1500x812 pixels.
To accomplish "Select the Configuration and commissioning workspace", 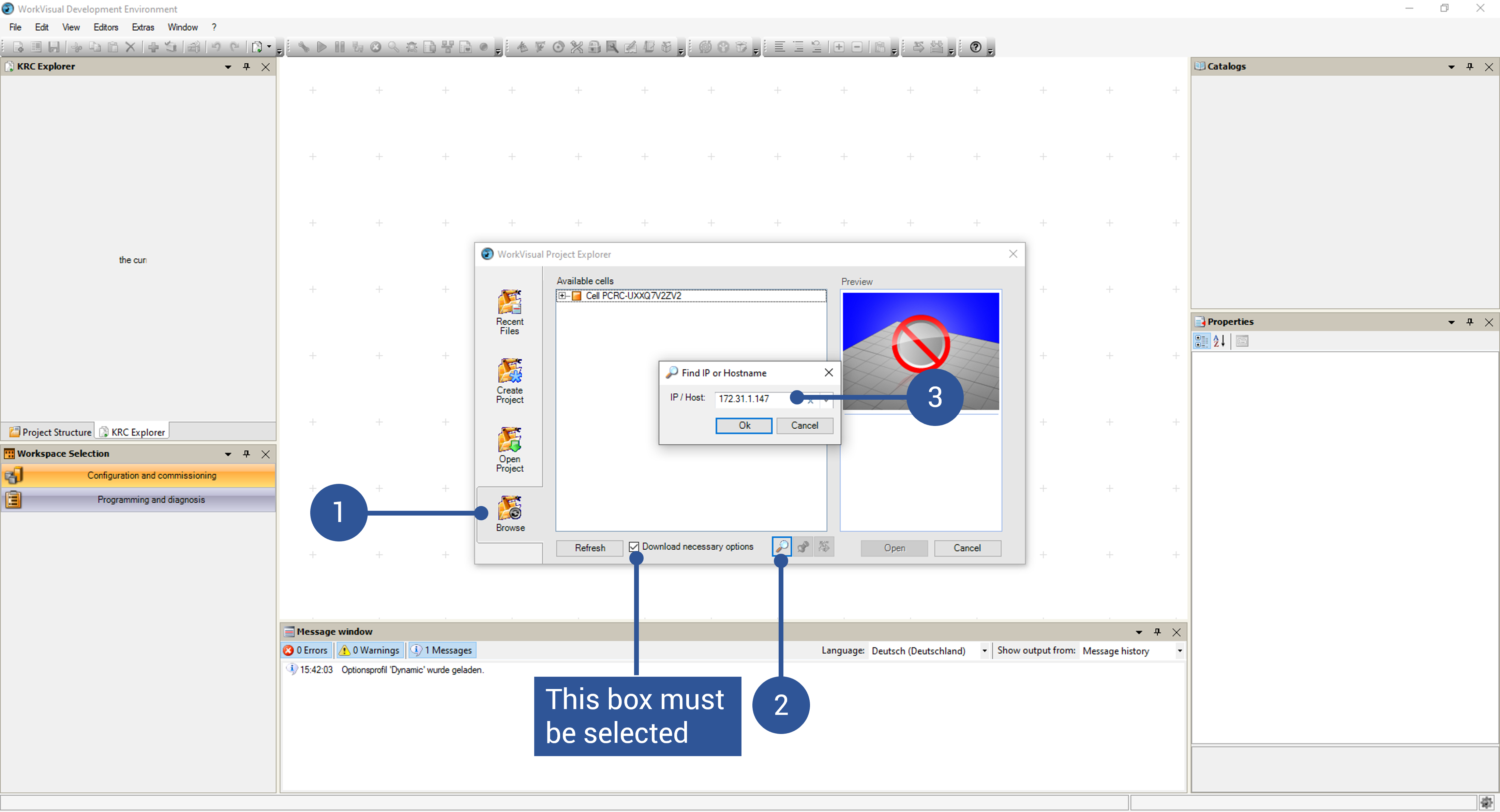I will 151,475.
